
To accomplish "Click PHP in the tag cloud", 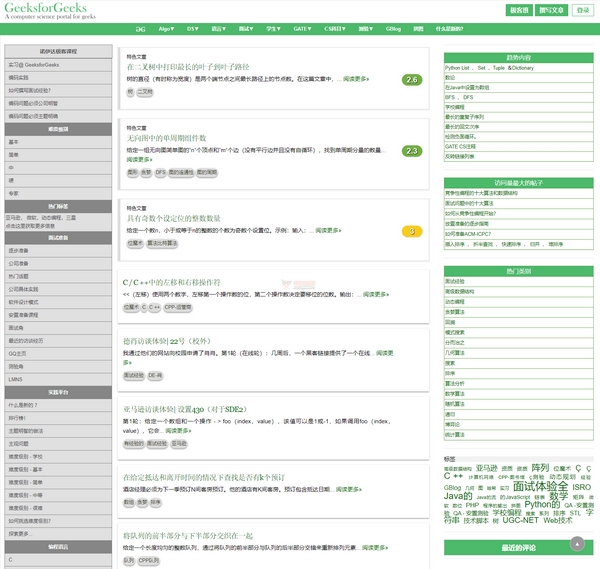I will [x=472, y=505].
